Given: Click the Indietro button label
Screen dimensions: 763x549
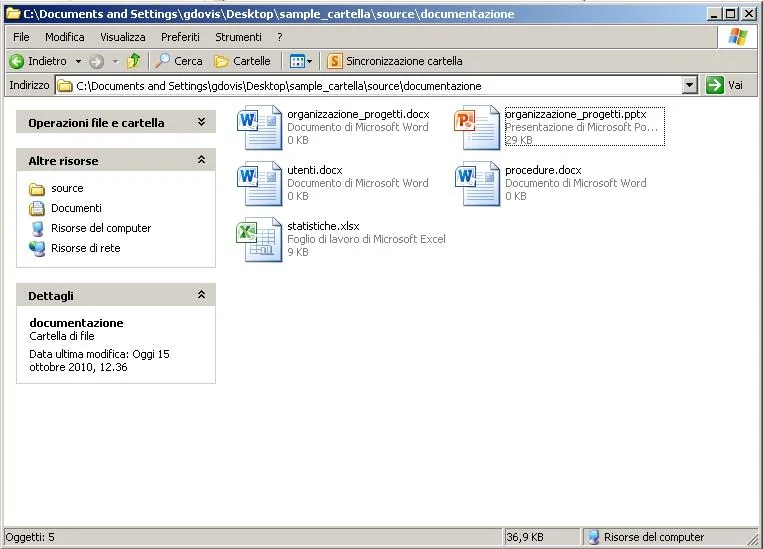Looking at the screenshot, I should coord(47,61).
